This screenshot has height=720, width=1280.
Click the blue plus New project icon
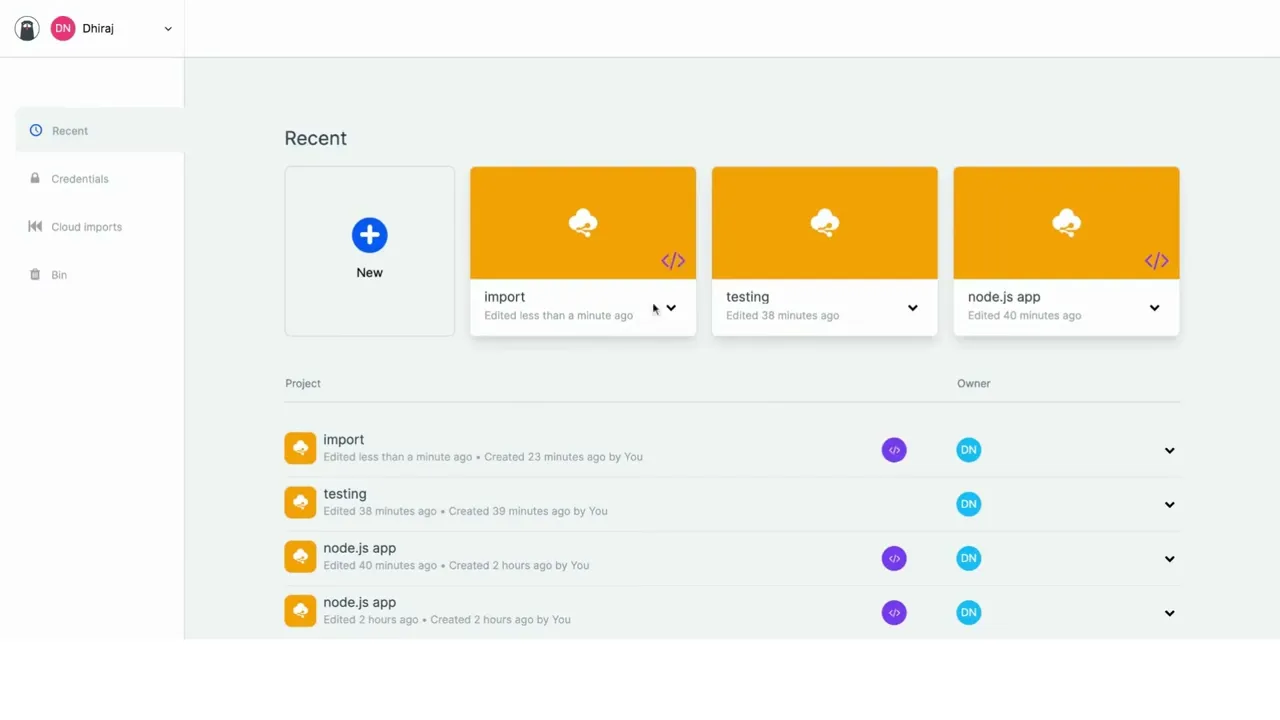tap(369, 235)
